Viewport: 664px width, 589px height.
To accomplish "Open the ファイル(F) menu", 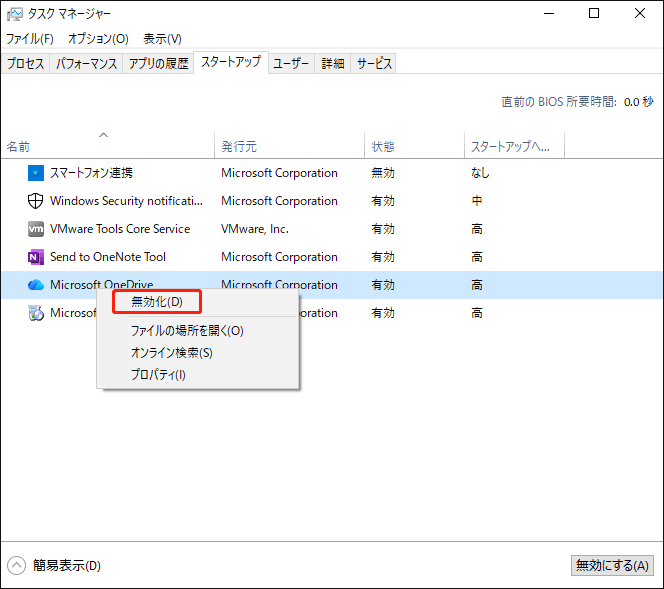I will pos(30,39).
